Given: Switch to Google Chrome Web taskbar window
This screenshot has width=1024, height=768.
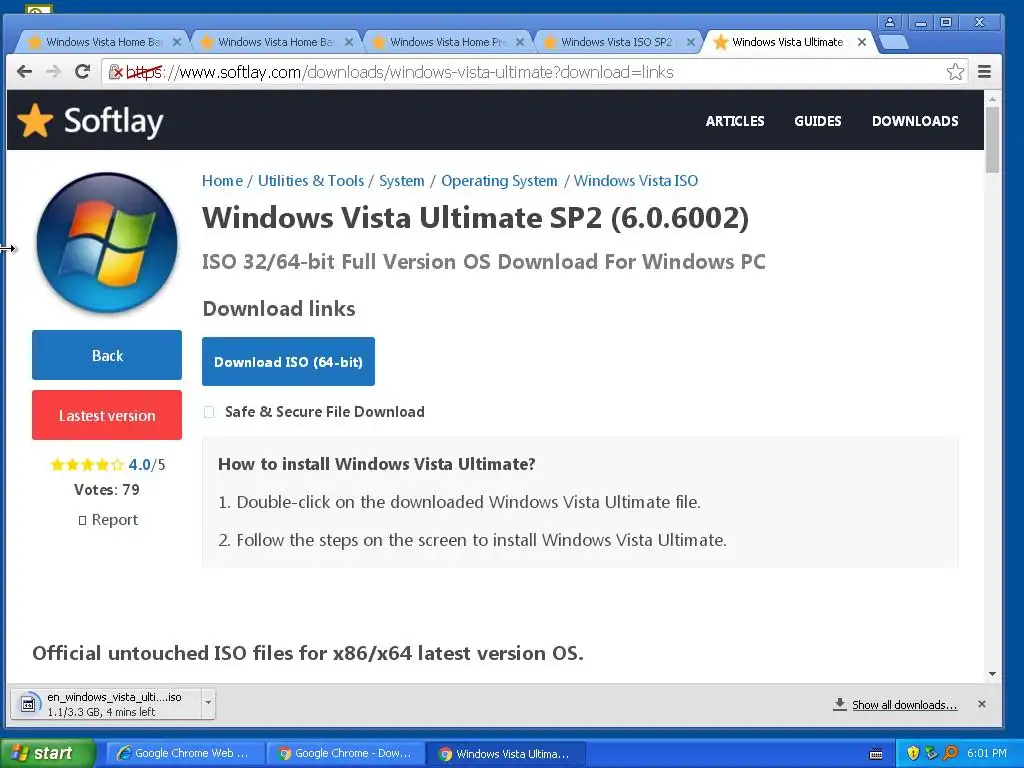Looking at the screenshot, I should click(x=184, y=754).
